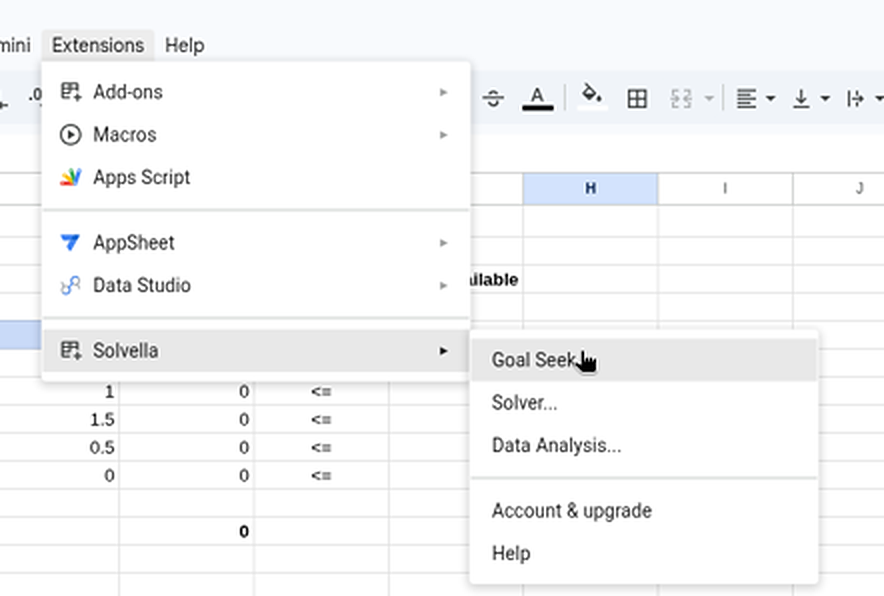The height and width of the screenshot is (596, 884).
Task: Open the Data Studio submenu
Action: 256,285
